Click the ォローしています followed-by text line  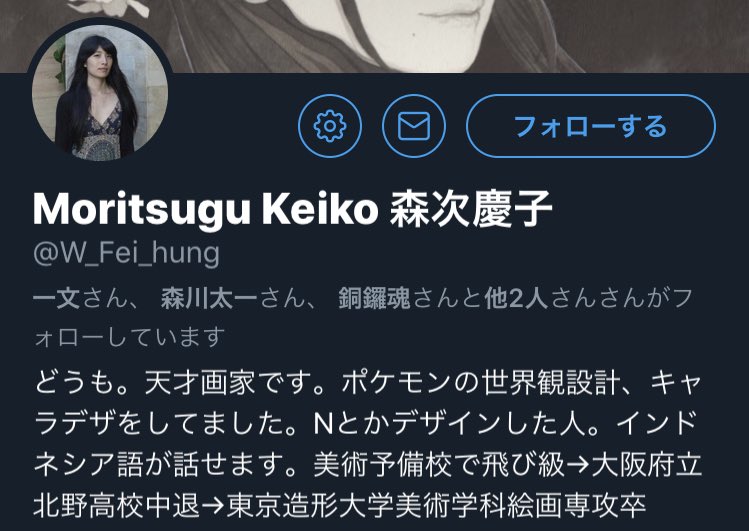tap(129, 337)
